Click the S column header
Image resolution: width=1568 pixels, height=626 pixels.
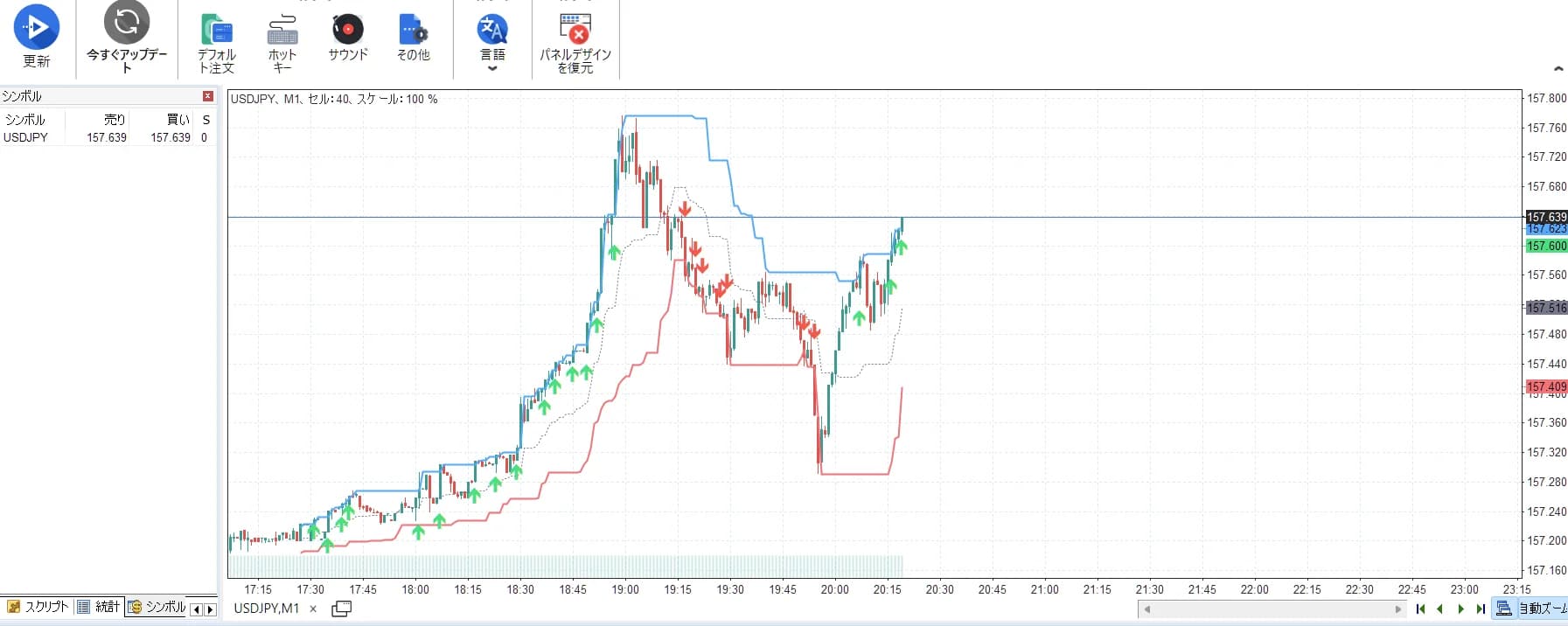click(x=206, y=120)
